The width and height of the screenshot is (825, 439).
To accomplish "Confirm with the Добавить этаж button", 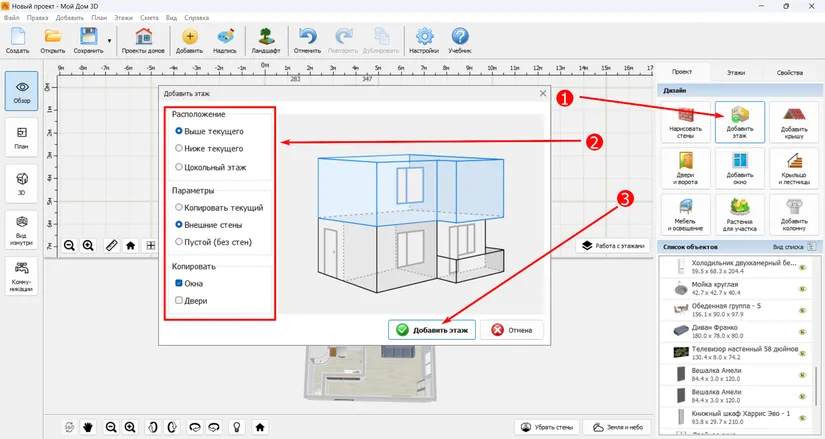I will click(x=432, y=330).
